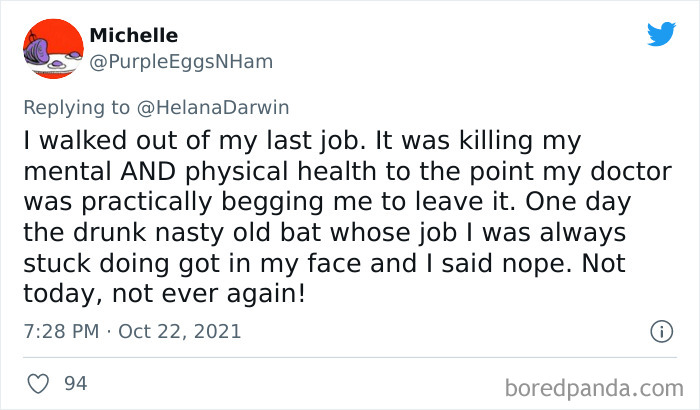Open the @PurpleEggsNHam handle
Image resolution: width=700 pixels, height=410 pixels.
point(180,61)
